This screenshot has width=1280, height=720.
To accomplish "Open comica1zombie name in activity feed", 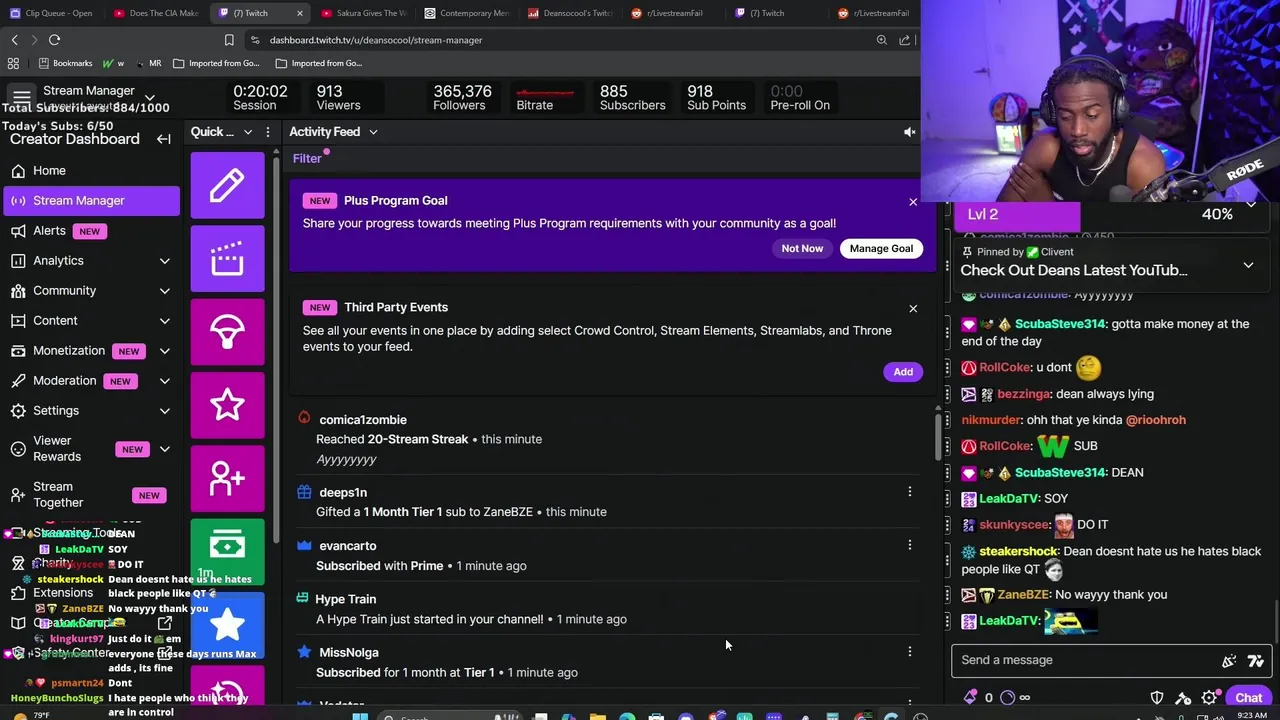I will (x=363, y=420).
